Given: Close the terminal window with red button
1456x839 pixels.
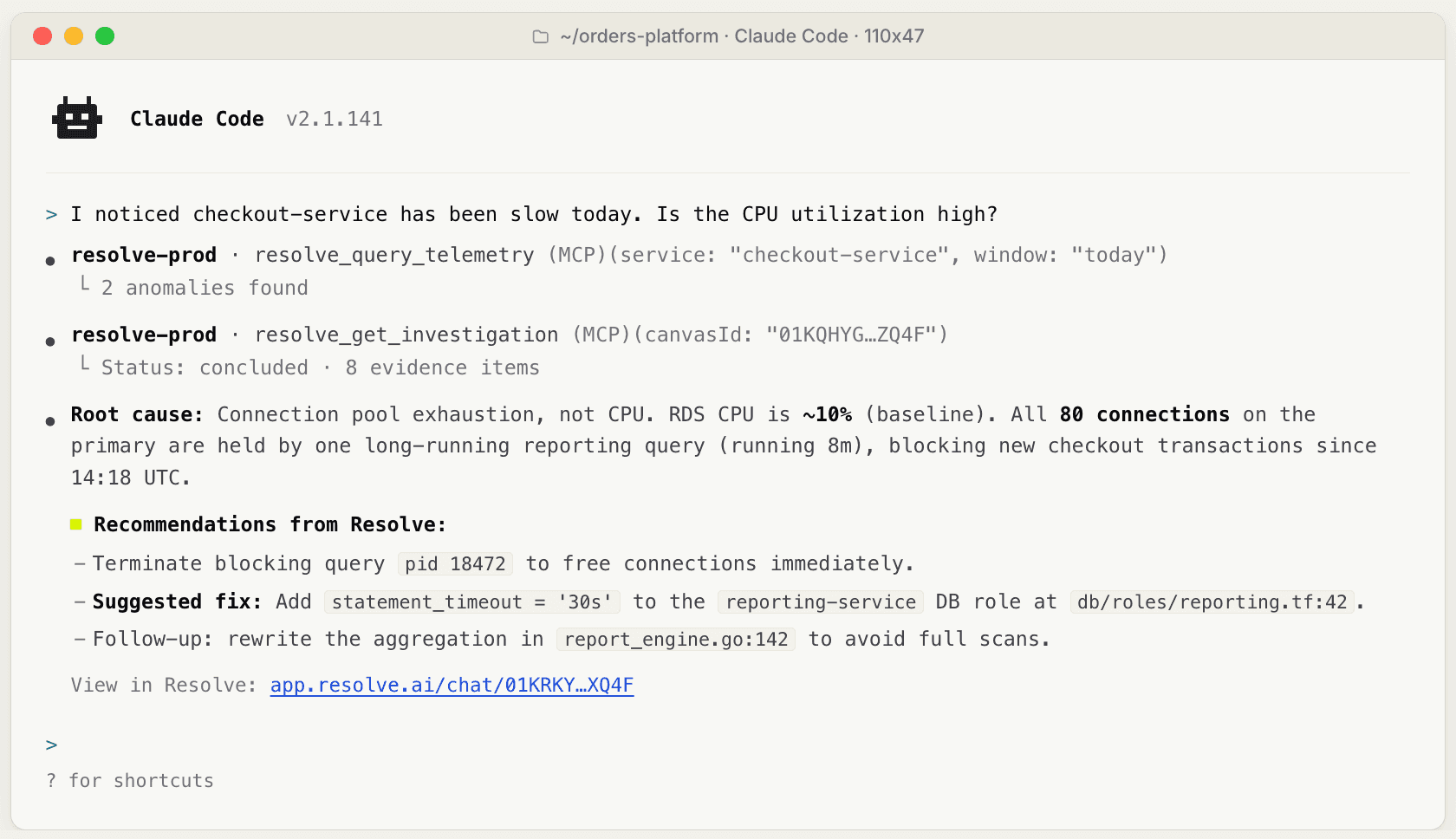Looking at the screenshot, I should (42, 36).
